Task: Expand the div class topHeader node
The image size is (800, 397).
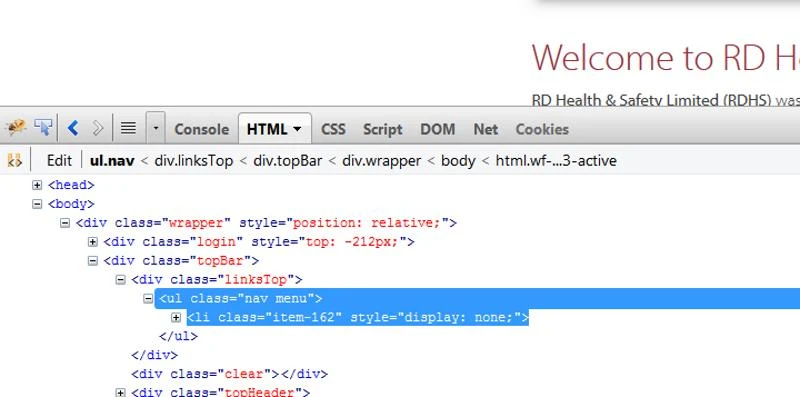Action: [120, 393]
